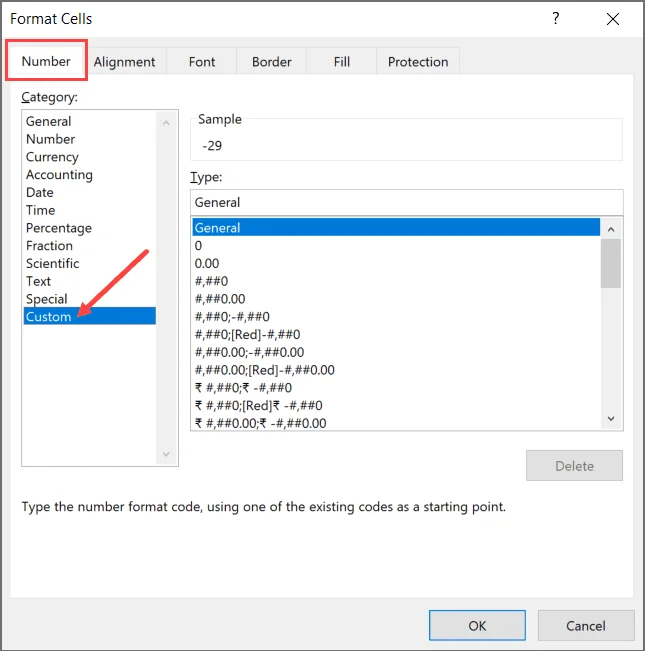
Task: Switch to the Border tab
Action: coord(271,62)
